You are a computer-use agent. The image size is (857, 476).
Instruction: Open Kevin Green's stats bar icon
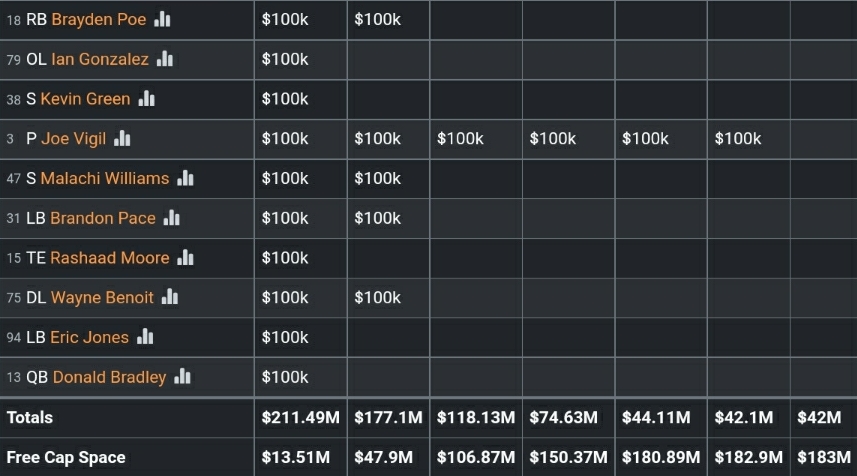[x=147, y=99]
